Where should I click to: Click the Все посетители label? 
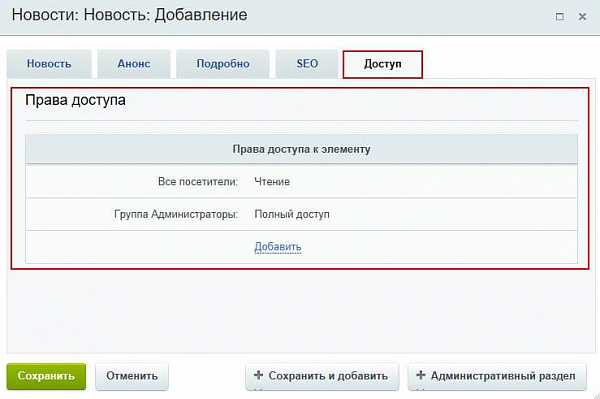coord(198,182)
